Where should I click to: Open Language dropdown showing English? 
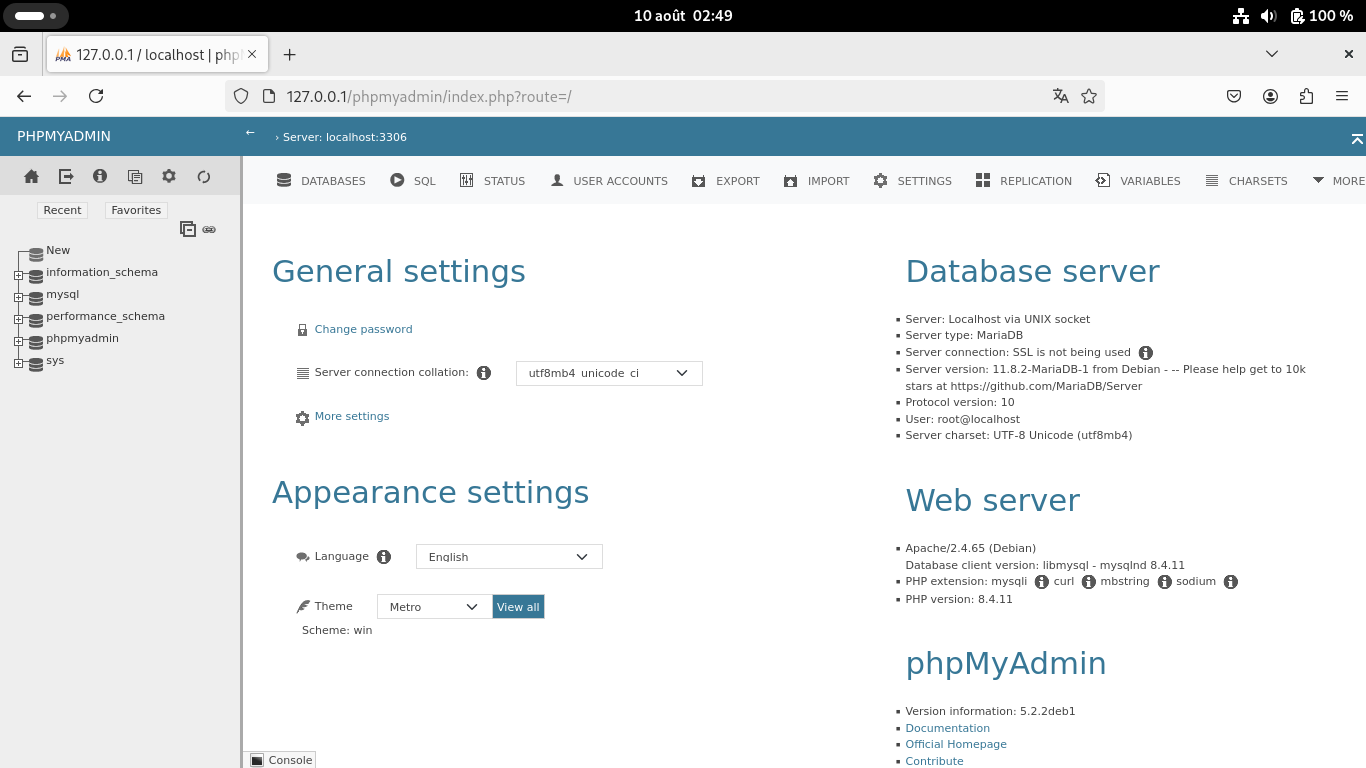click(509, 557)
